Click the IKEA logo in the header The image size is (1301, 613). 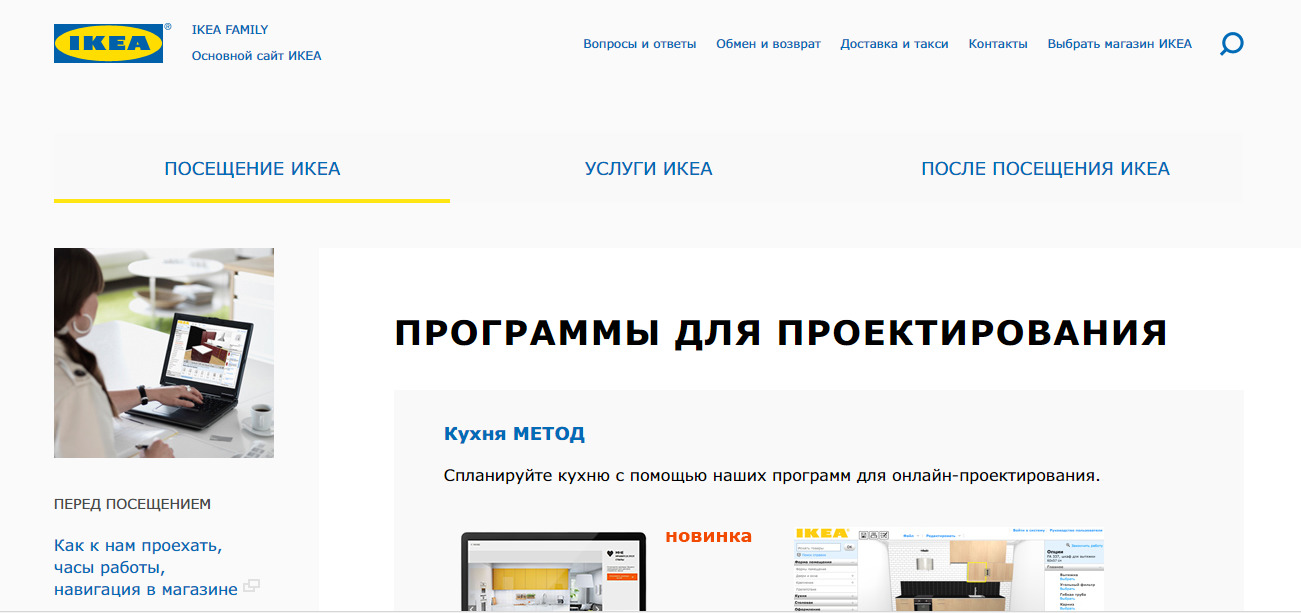point(108,43)
